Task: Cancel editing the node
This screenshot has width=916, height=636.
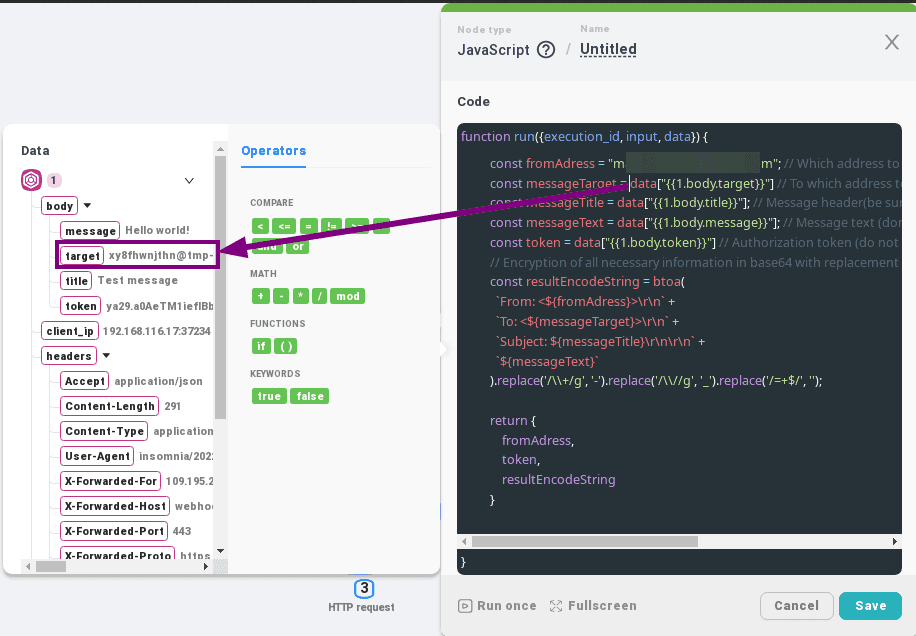Action: tap(796, 606)
